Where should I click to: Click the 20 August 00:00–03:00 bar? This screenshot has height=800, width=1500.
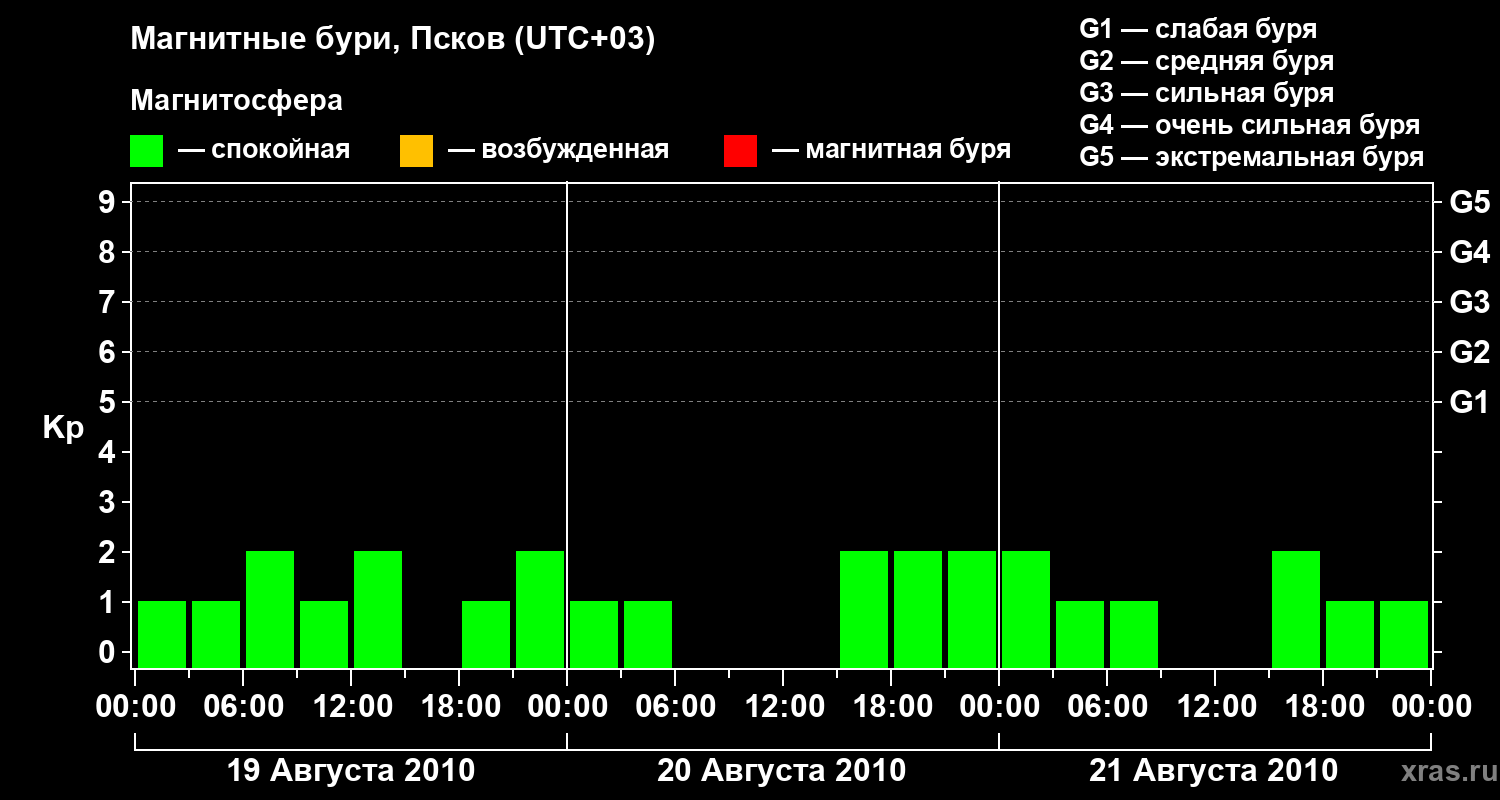point(594,634)
